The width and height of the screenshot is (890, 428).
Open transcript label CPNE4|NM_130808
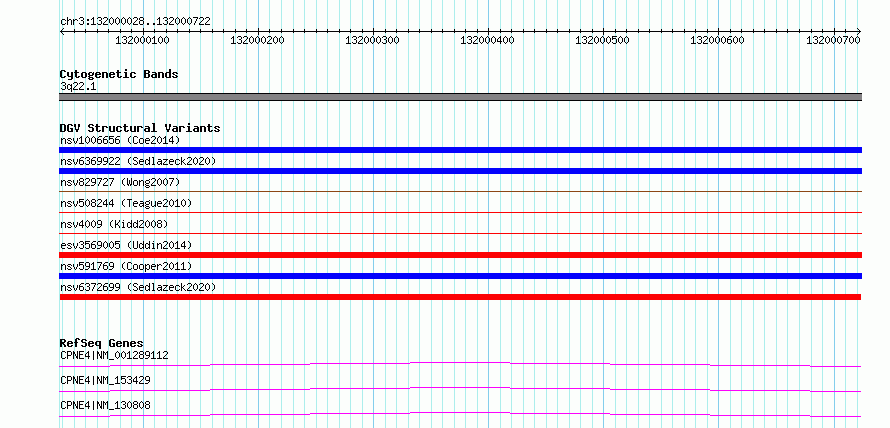click(x=105, y=405)
